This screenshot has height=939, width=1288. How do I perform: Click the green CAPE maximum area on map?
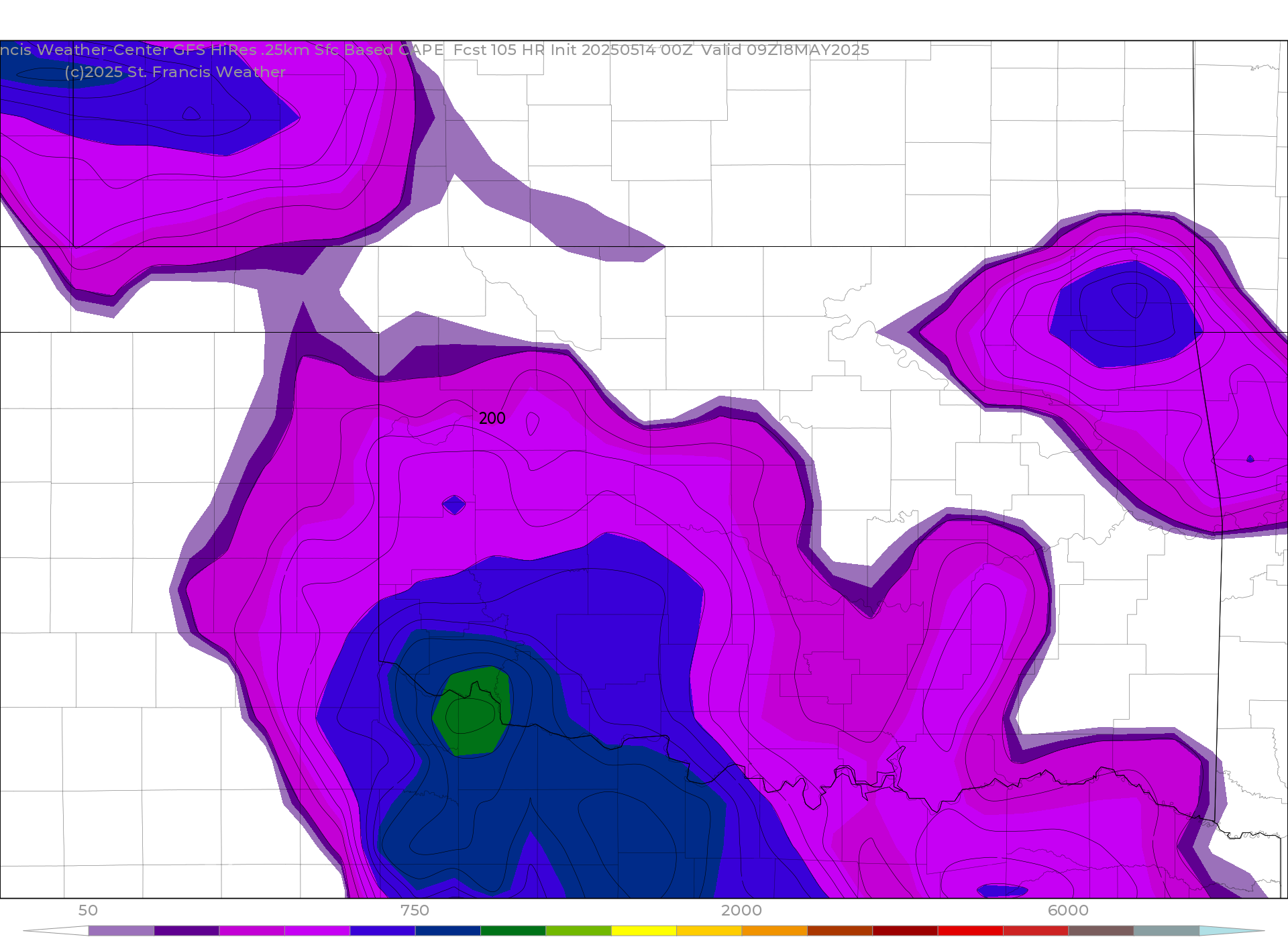coord(472,712)
